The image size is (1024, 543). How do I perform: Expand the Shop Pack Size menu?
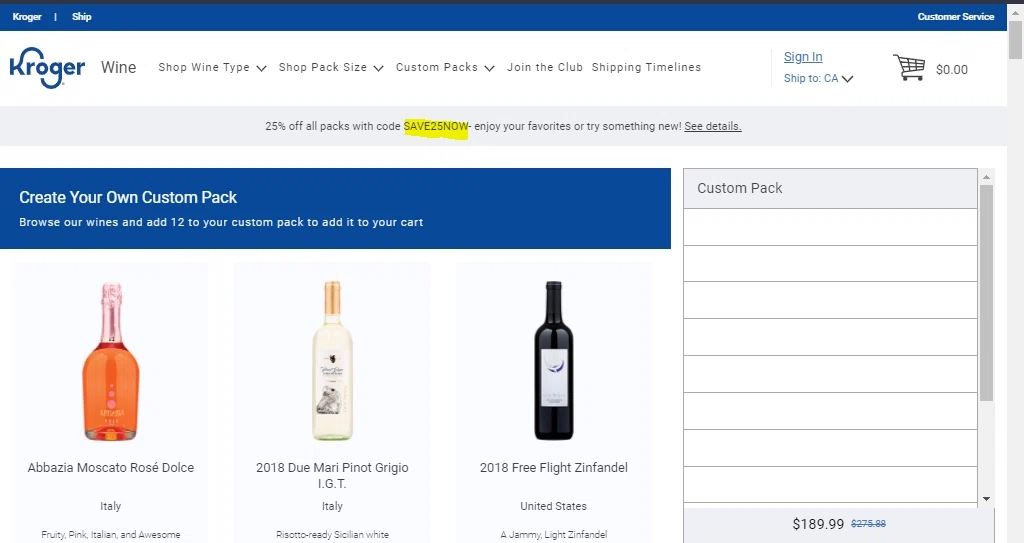[x=331, y=68]
